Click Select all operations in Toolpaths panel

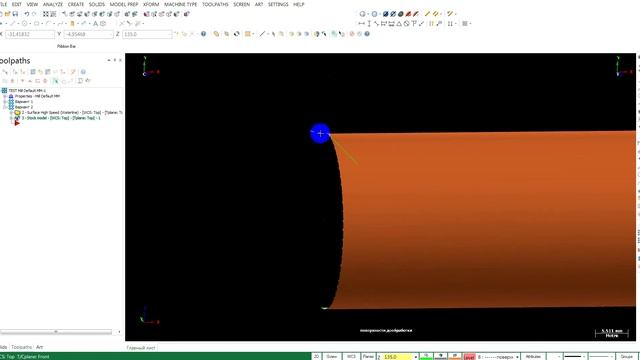5,72
